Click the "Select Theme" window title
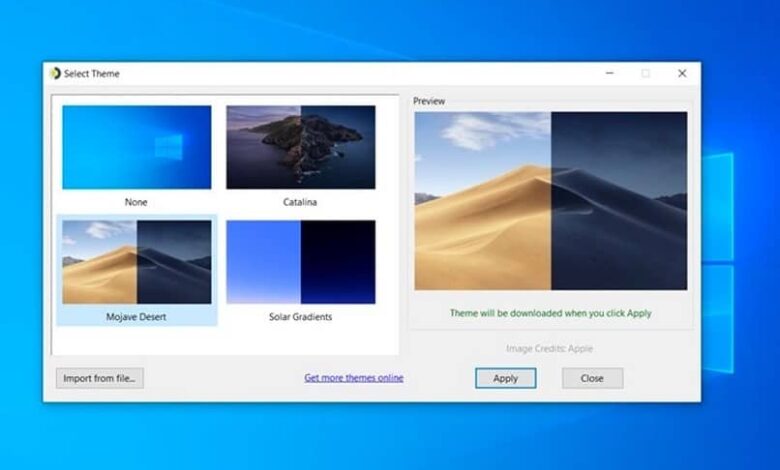780x470 pixels. click(92, 74)
